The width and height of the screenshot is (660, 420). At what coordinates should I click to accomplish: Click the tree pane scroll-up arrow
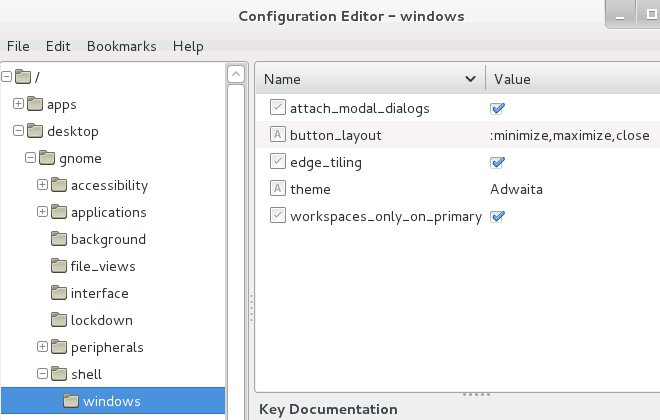(x=236, y=74)
